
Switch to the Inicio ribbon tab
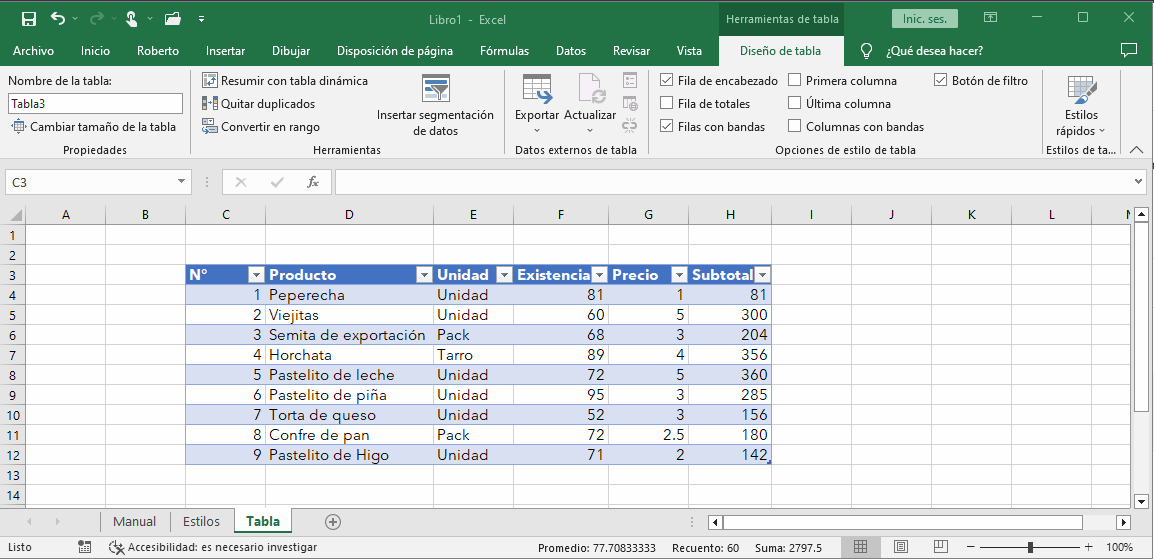coord(96,51)
